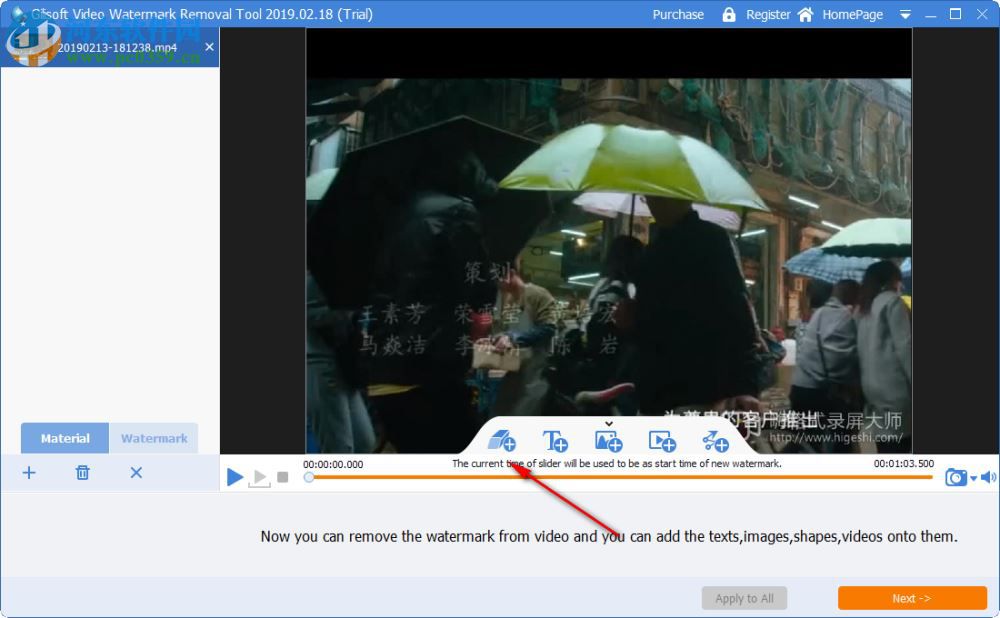Select the add image watermark tool
This screenshot has height=618, width=1000.
click(608, 443)
